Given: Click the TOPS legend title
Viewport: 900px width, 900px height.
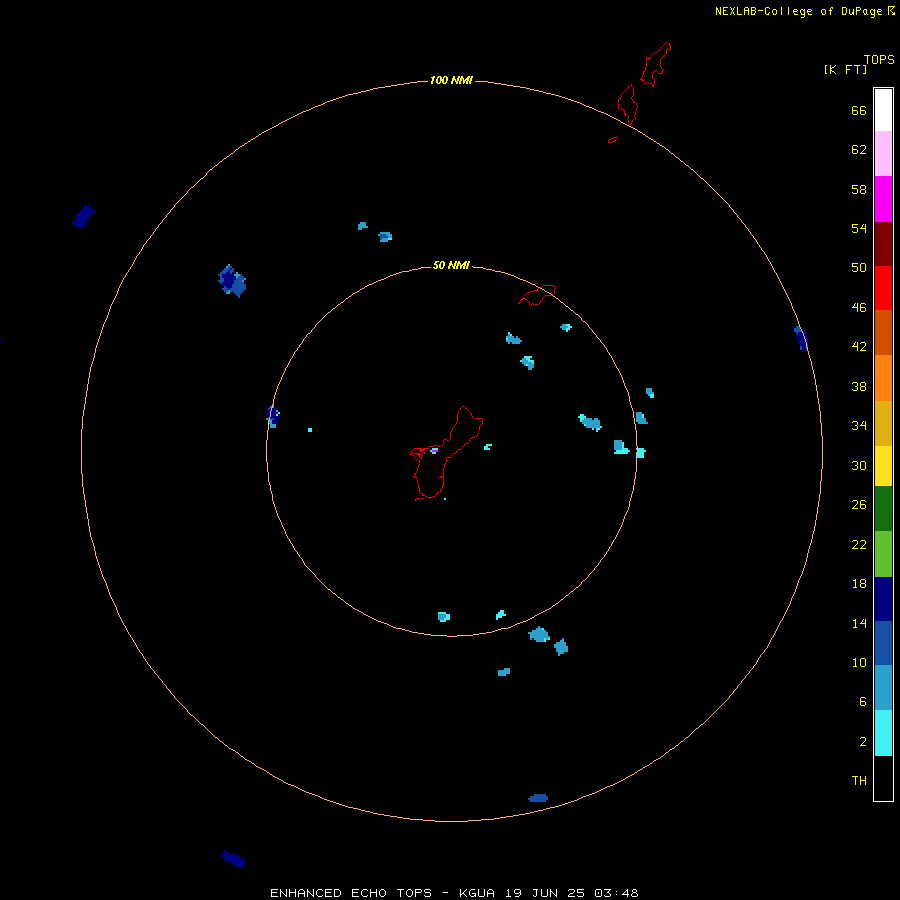Looking at the screenshot, I should [879, 59].
